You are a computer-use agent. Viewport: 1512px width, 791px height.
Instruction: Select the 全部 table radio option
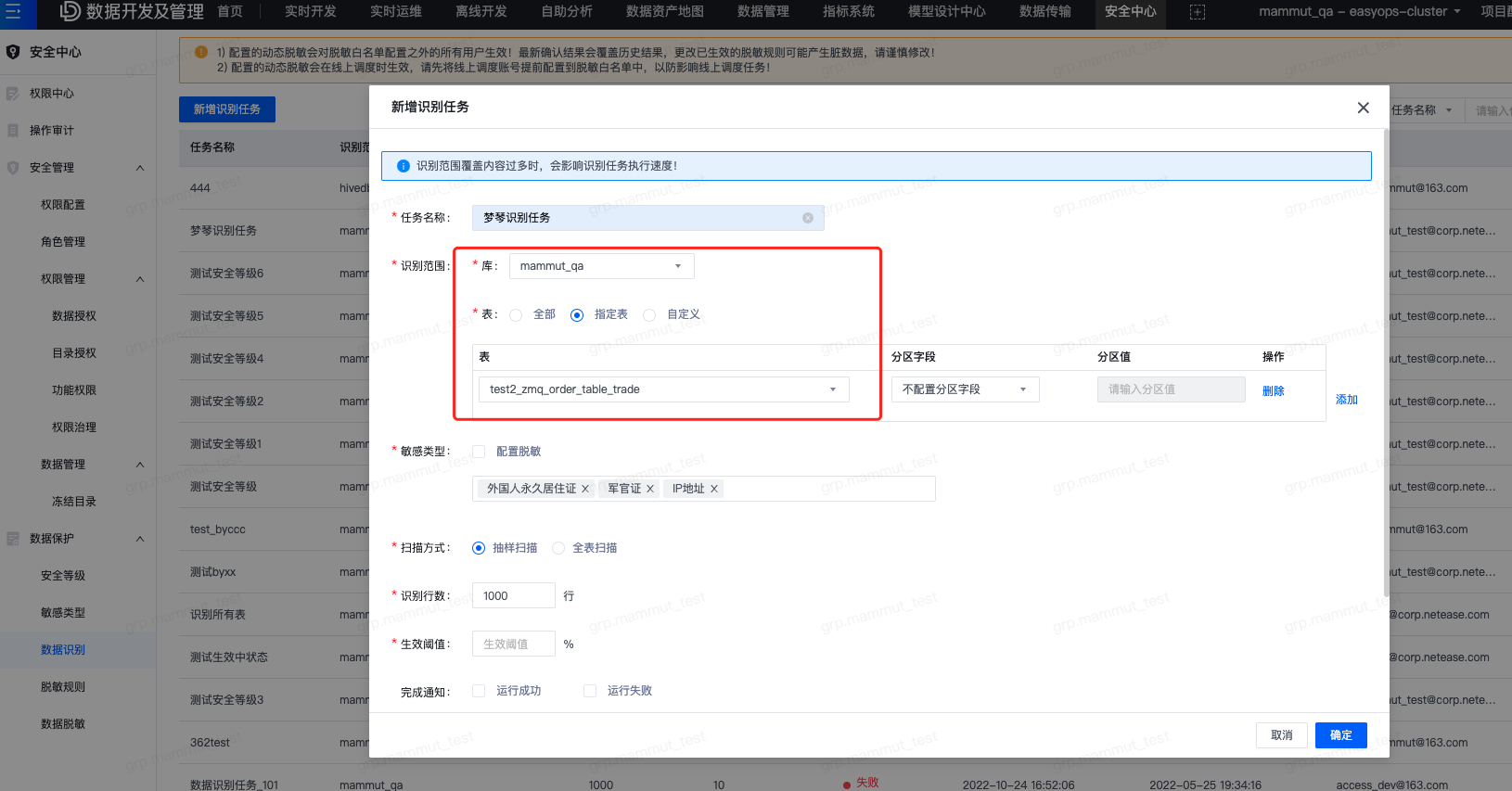click(516, 315)
